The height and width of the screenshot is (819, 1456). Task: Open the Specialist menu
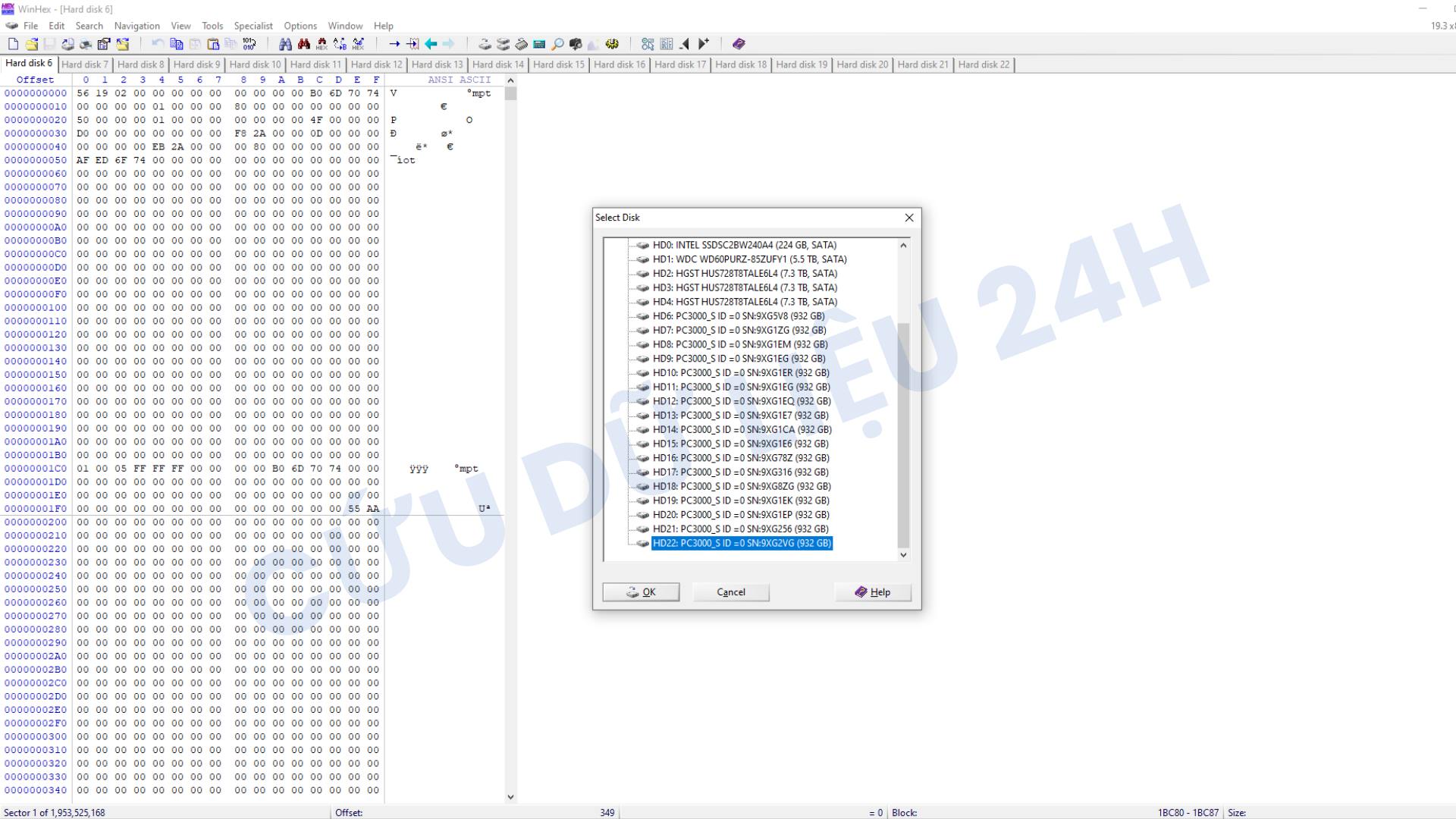click(253, 26)
